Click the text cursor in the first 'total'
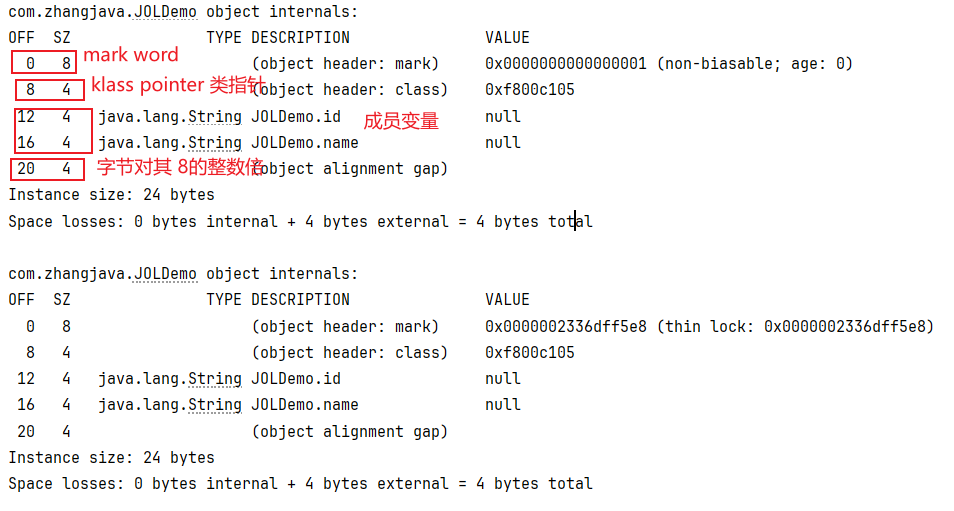 click(x=575, y=221)
